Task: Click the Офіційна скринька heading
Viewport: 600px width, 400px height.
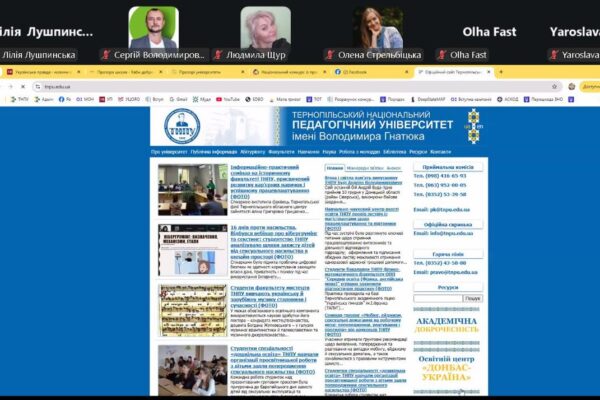Action: tap(448, 225)
